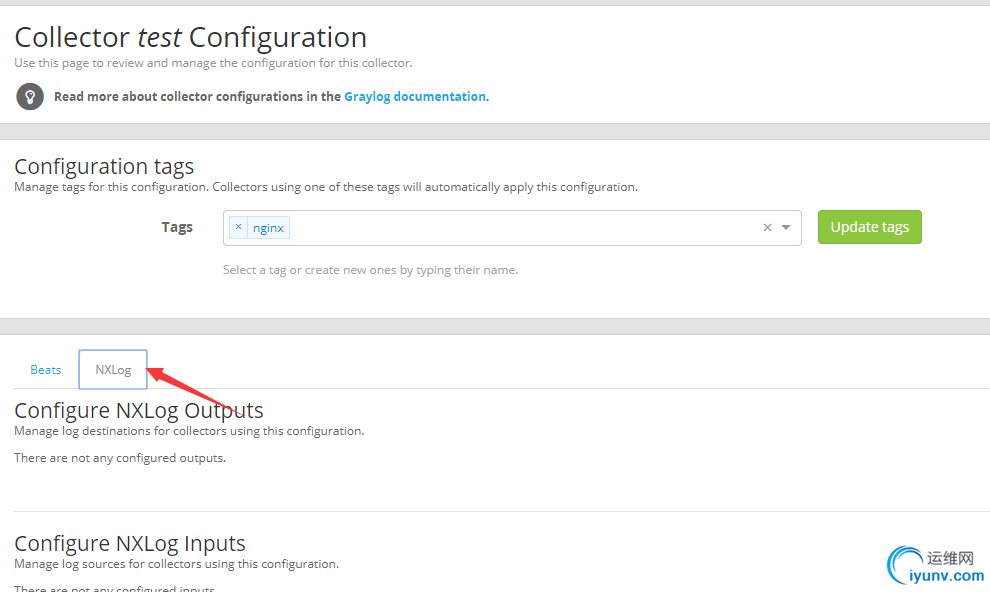Screen dimensions: 990x592
Task: Clear all tags in the Tags field
Action: [x=767, y=228]
